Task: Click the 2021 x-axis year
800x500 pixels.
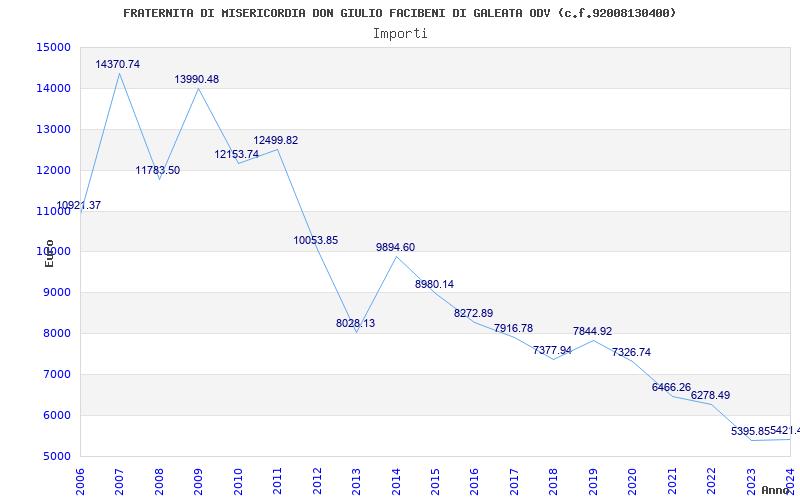Action: [672, 481]
